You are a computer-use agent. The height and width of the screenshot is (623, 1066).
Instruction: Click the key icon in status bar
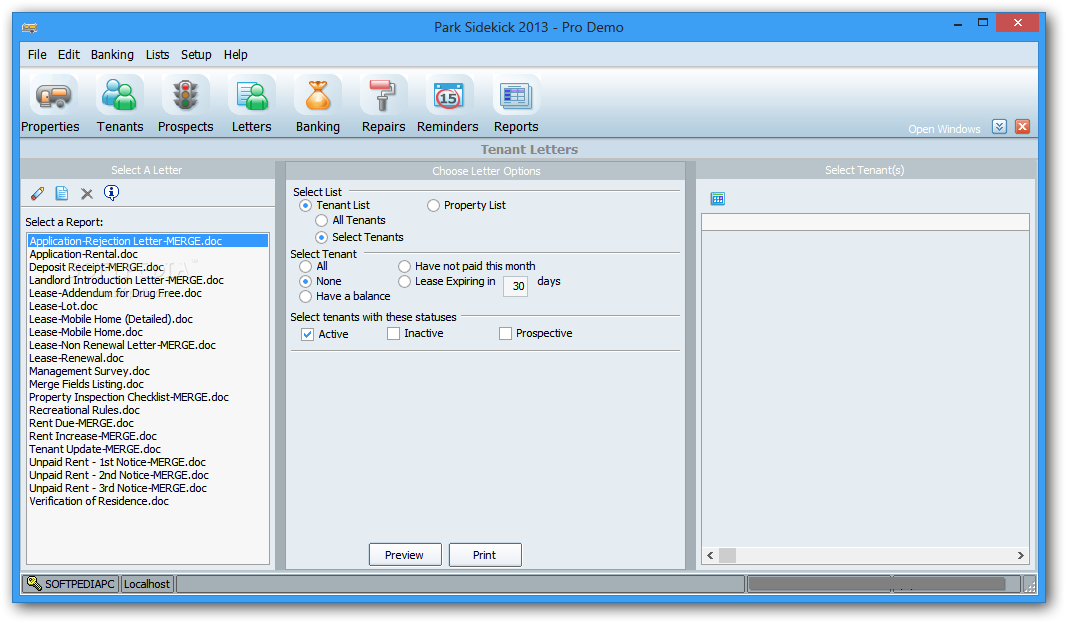34,583
